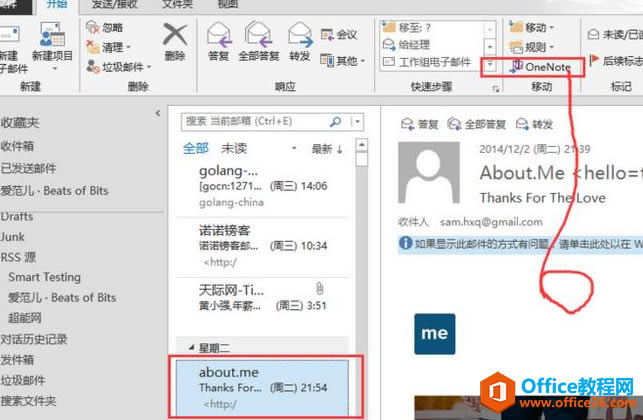
Task: Open the Move (移动) dropdown
Action: pos(531,27)
